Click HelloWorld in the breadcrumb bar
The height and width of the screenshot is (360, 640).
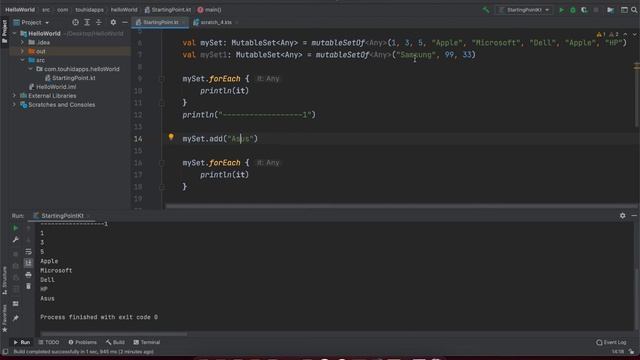[x=20, y=10]
